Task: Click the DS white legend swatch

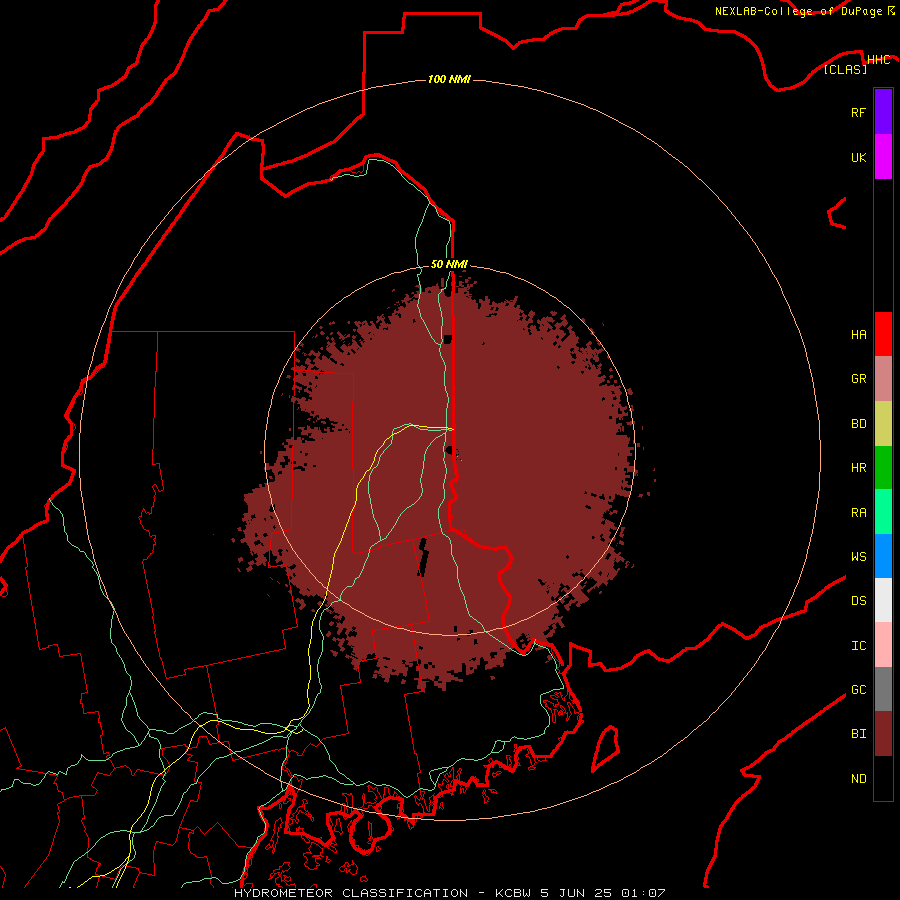Action: pos(883,600)
